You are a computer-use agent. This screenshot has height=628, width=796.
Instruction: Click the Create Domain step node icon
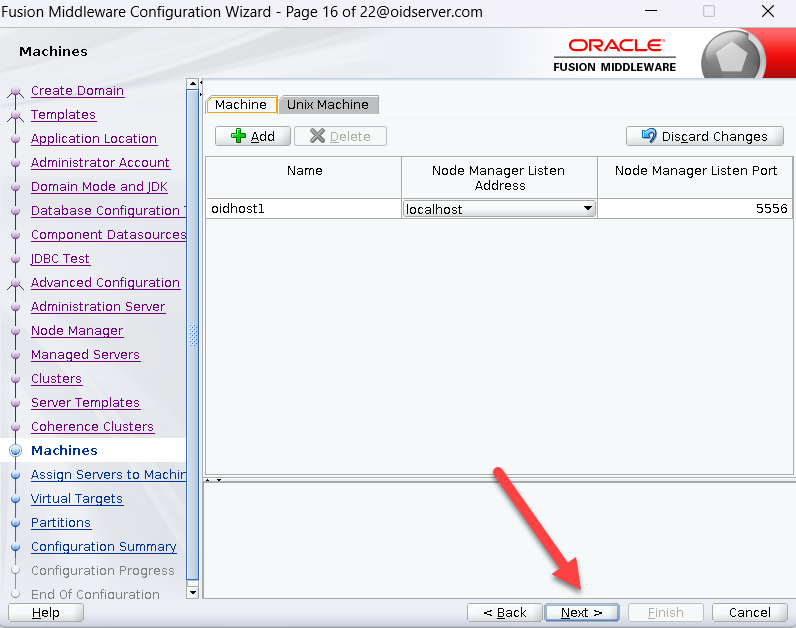[x=15, y=91]
